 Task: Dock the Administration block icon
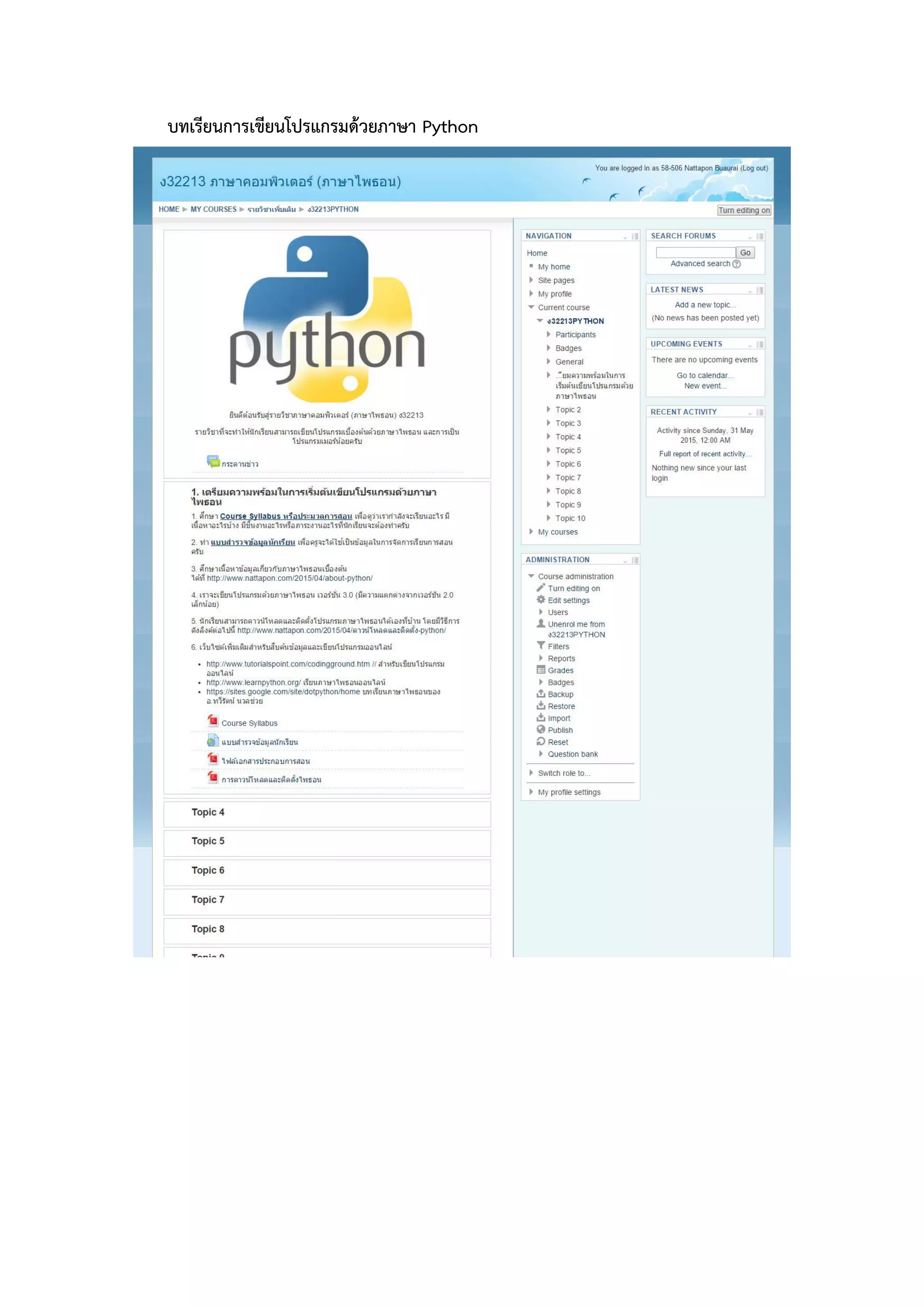tap(634, 560)
